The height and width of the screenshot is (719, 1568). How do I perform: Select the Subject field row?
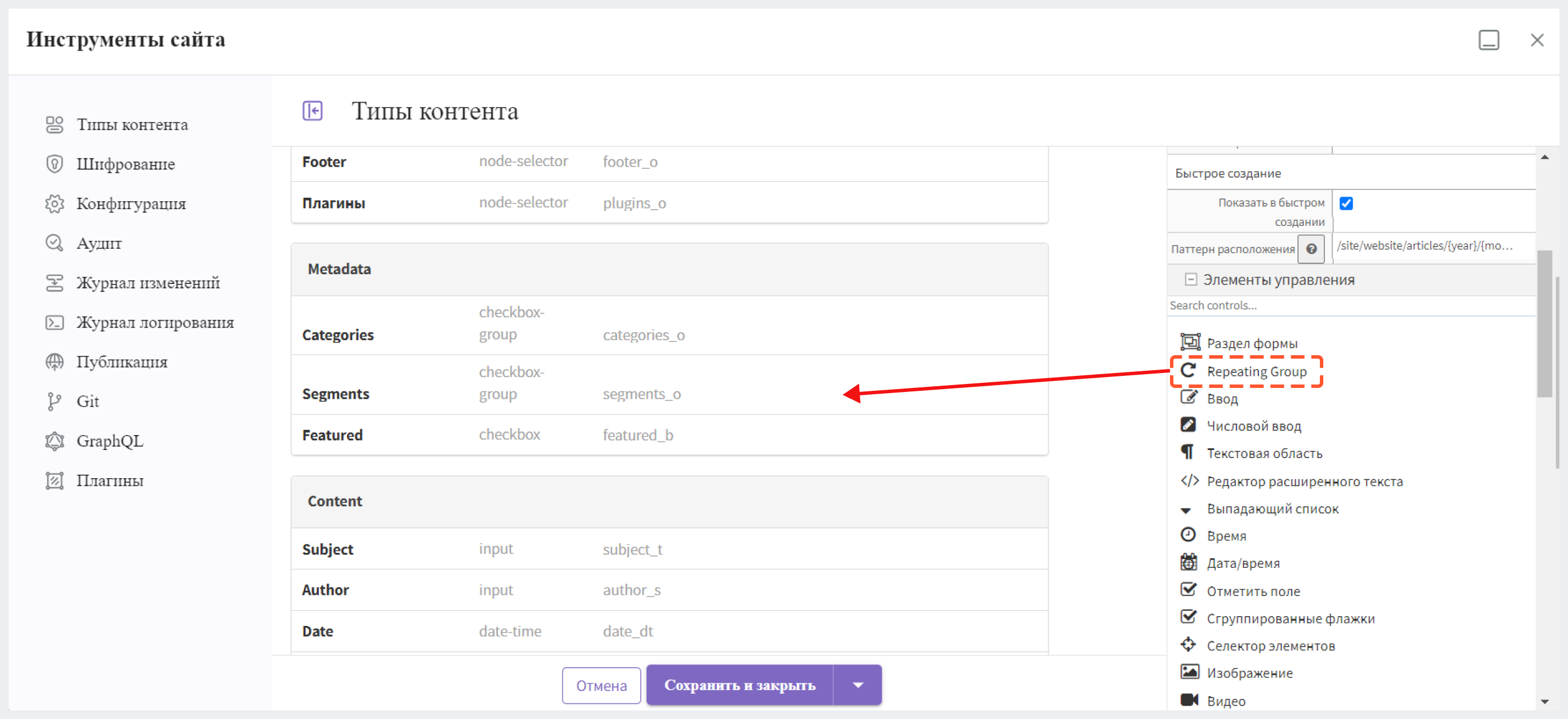670,549
